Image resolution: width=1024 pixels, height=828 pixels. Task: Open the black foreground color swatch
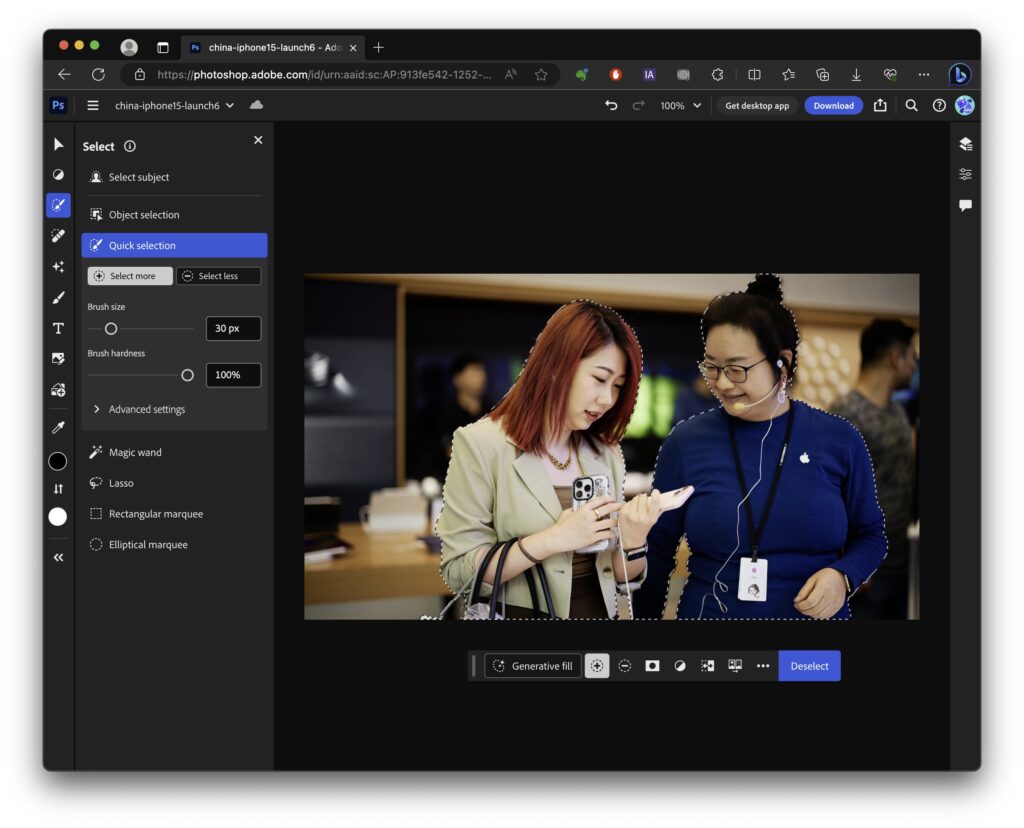pos(57,461)
